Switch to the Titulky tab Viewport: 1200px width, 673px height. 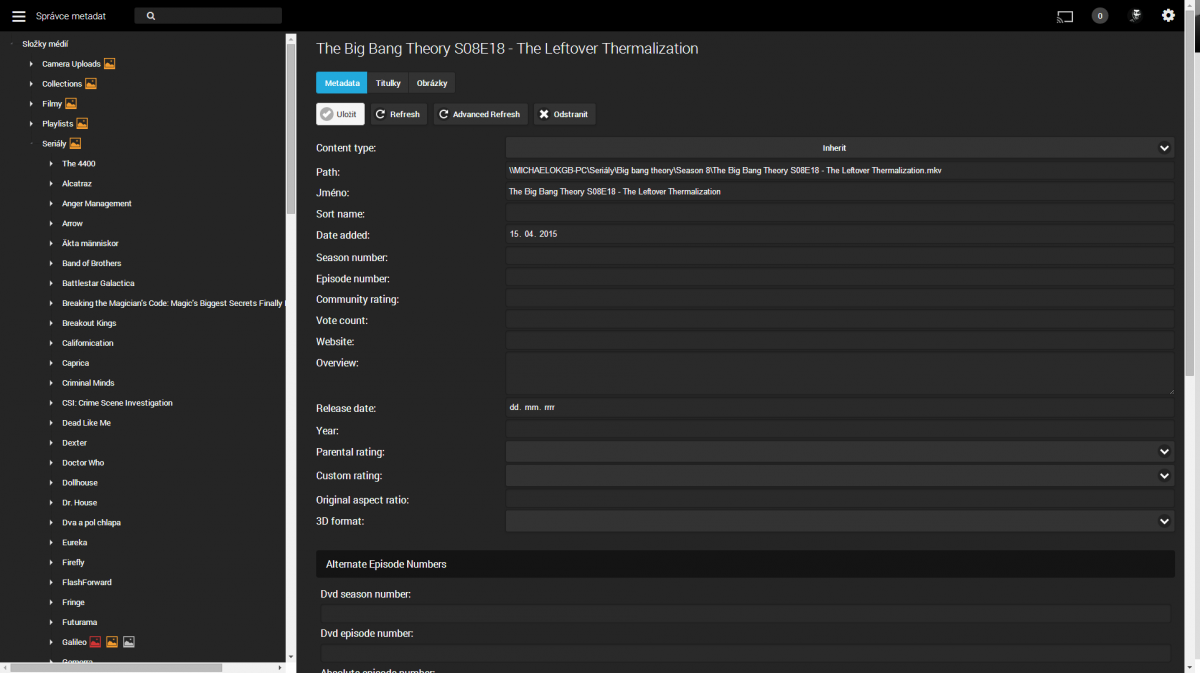point(388,83)
